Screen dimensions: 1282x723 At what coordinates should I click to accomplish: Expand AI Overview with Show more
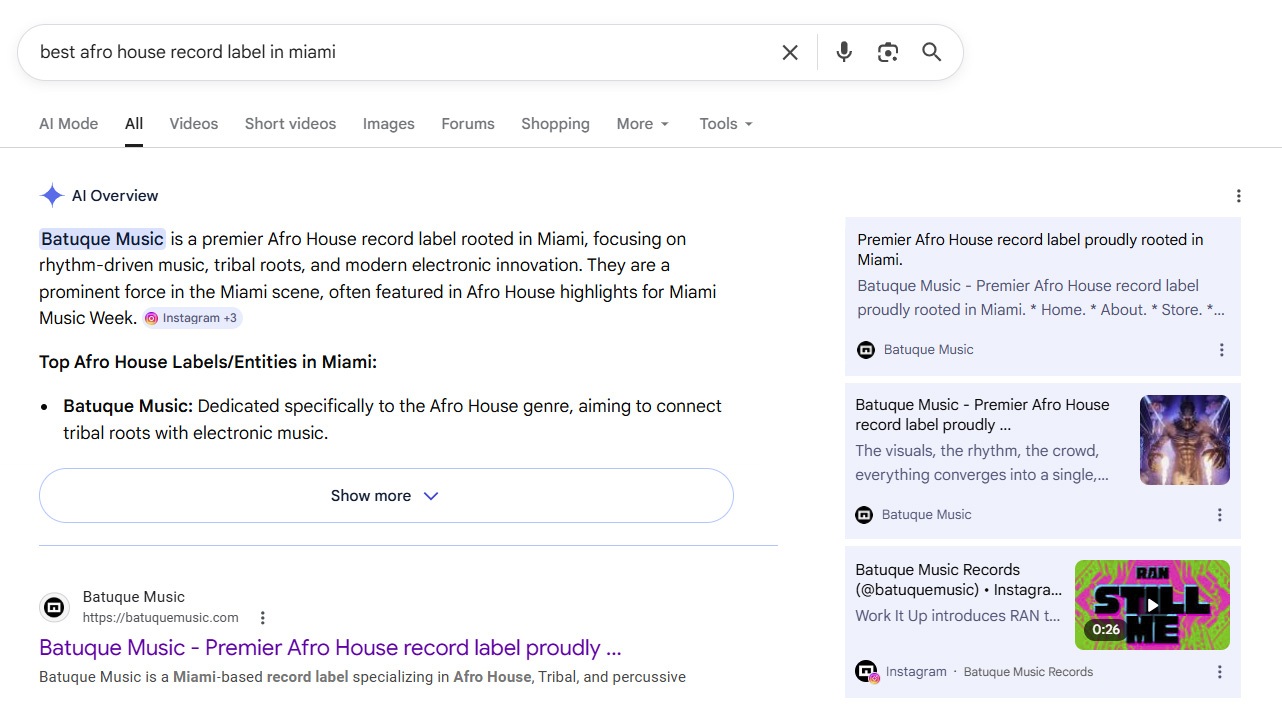coord(386,496)
